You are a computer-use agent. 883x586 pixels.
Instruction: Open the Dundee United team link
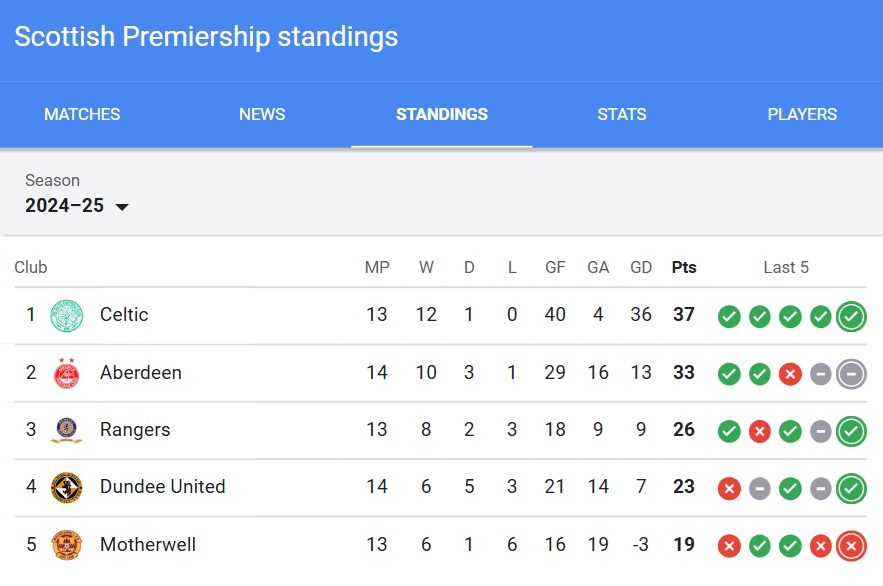click(x=162, y=486)
